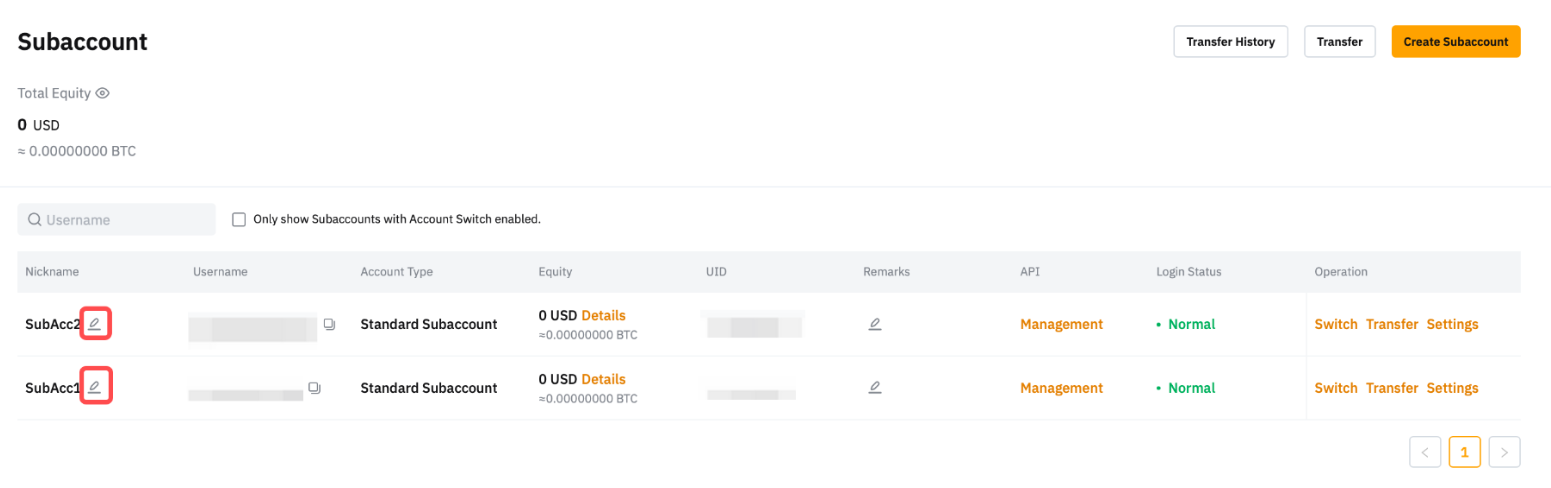
Task: Open API Management for SubAcc2
Action: (1061, 324)
